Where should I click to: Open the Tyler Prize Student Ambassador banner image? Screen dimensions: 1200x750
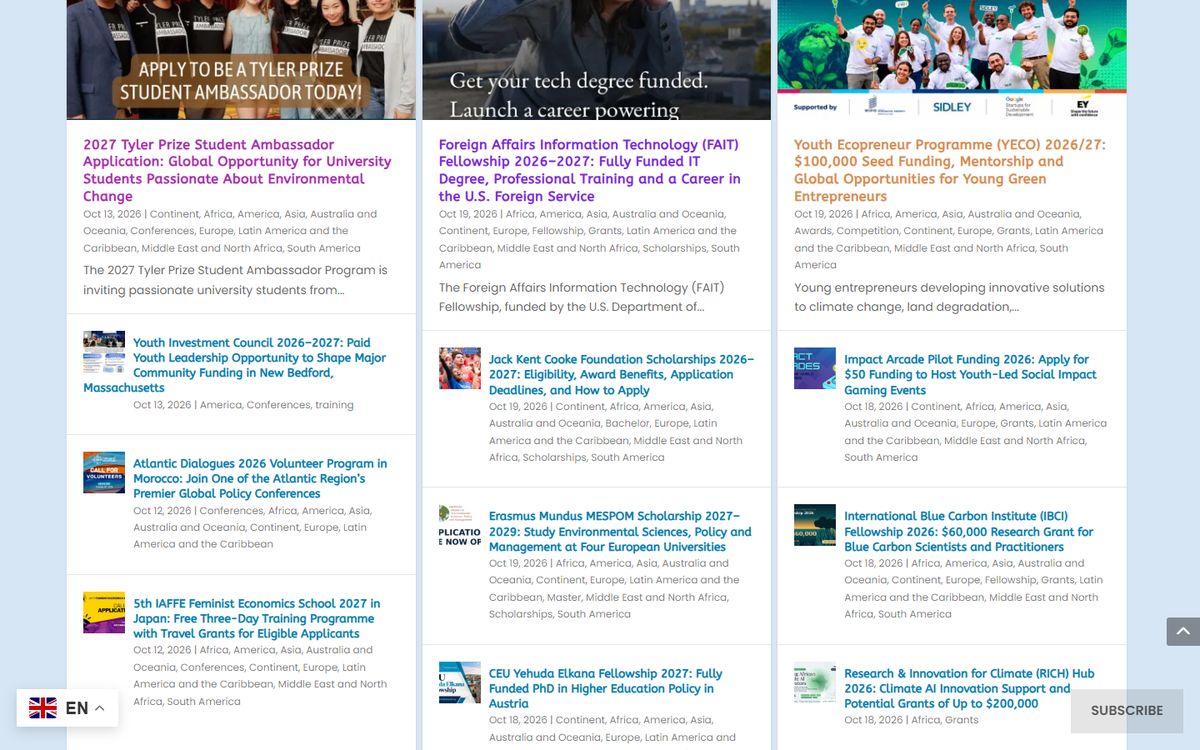tap(241, 60)
